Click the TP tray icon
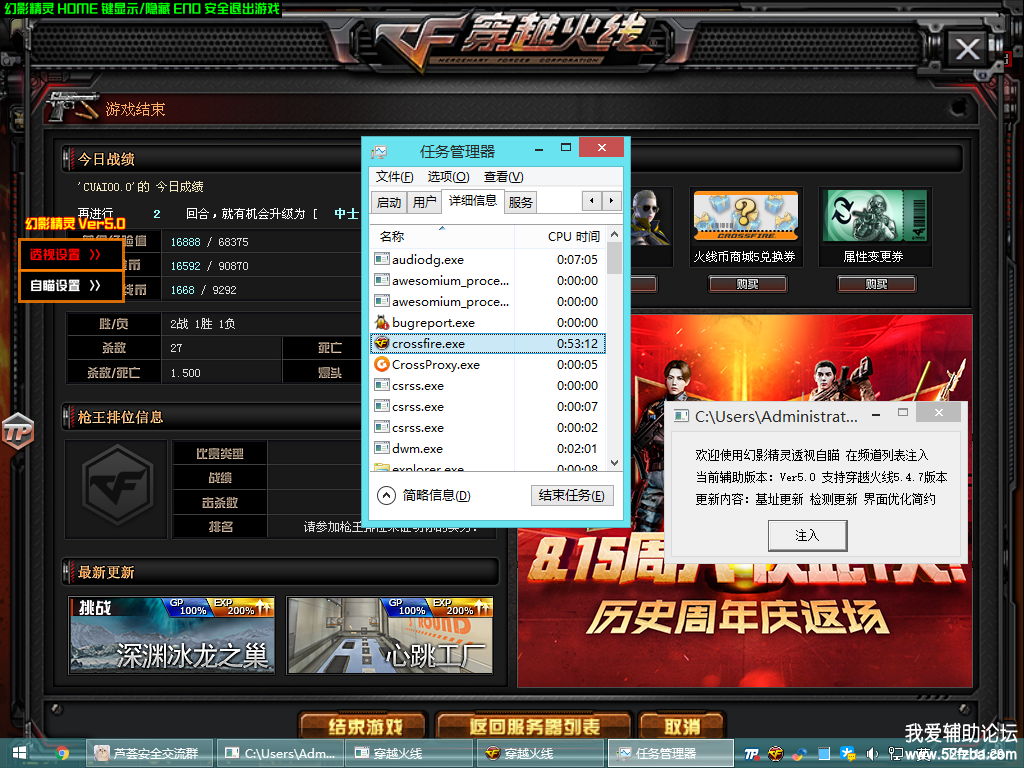 point(752,754)
